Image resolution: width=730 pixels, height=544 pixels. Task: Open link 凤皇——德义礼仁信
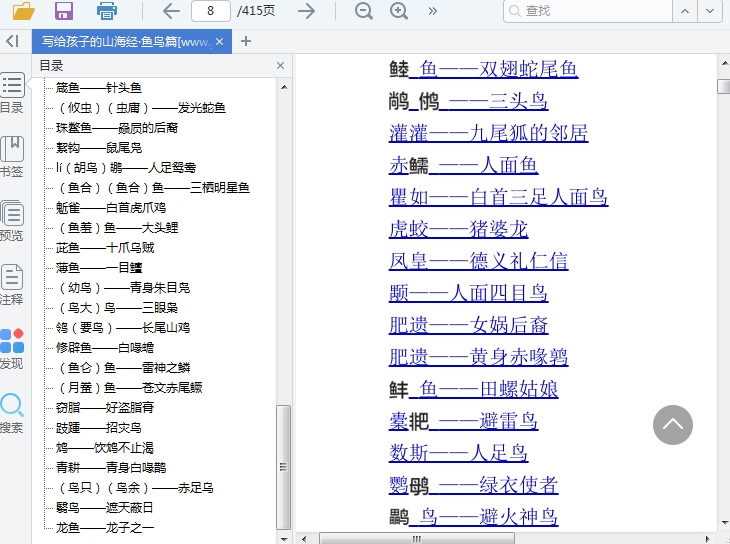(x=479, y=261)
